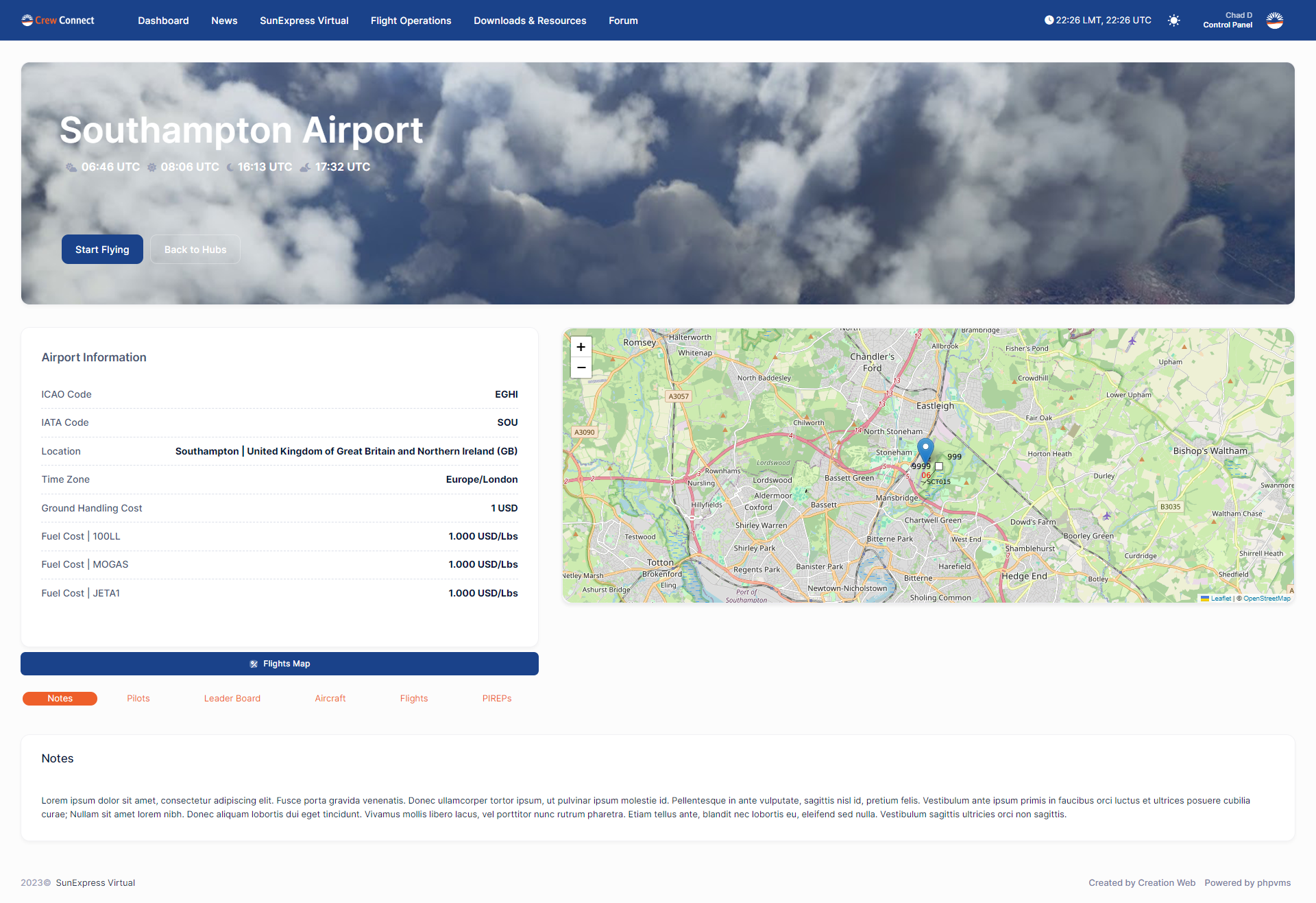
Task: Zoom in using the map plus control
Action: [x=581, y=347]
